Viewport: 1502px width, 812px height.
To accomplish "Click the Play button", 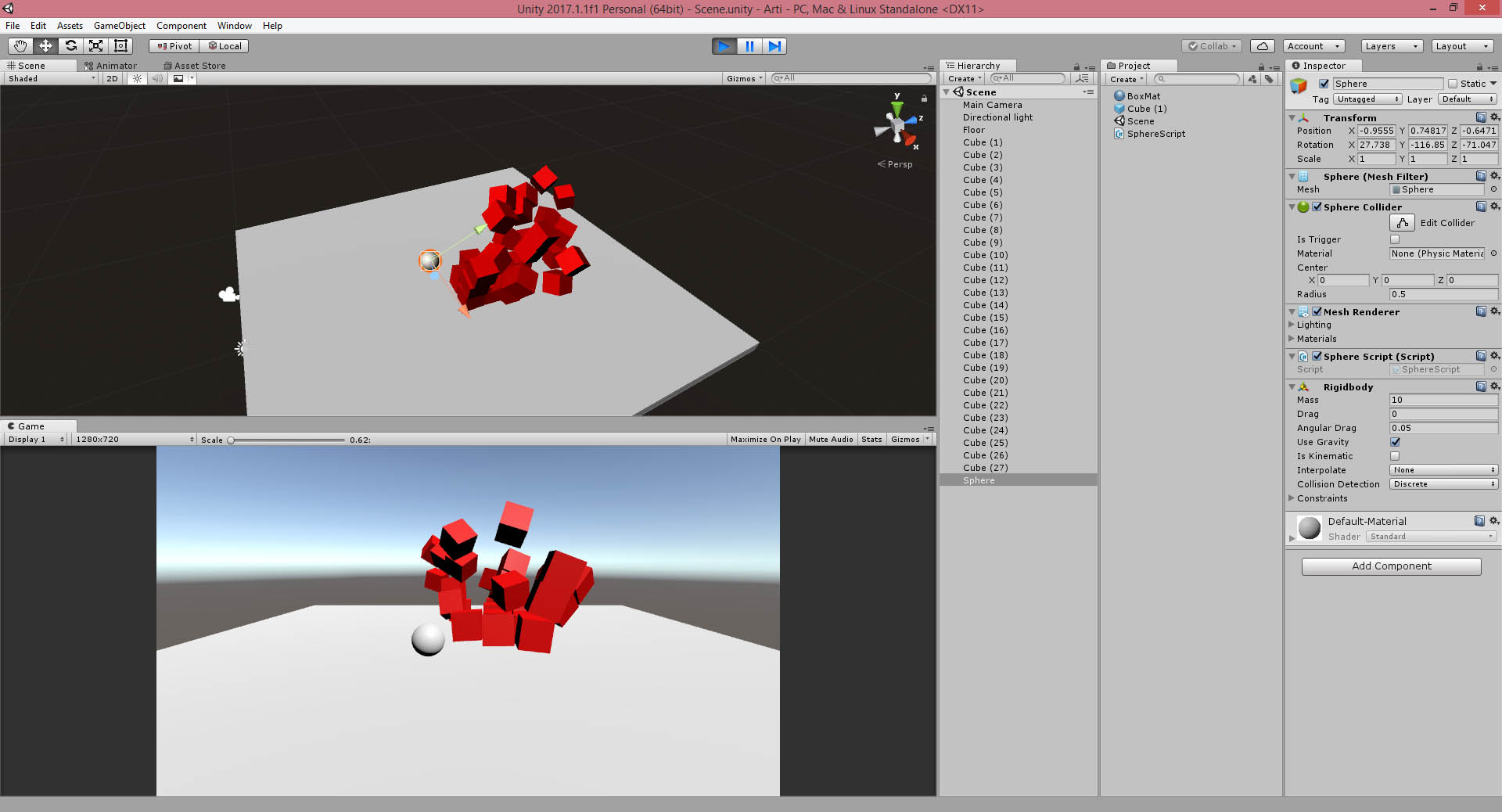I will pyautogui.click(x=724, y=46).
